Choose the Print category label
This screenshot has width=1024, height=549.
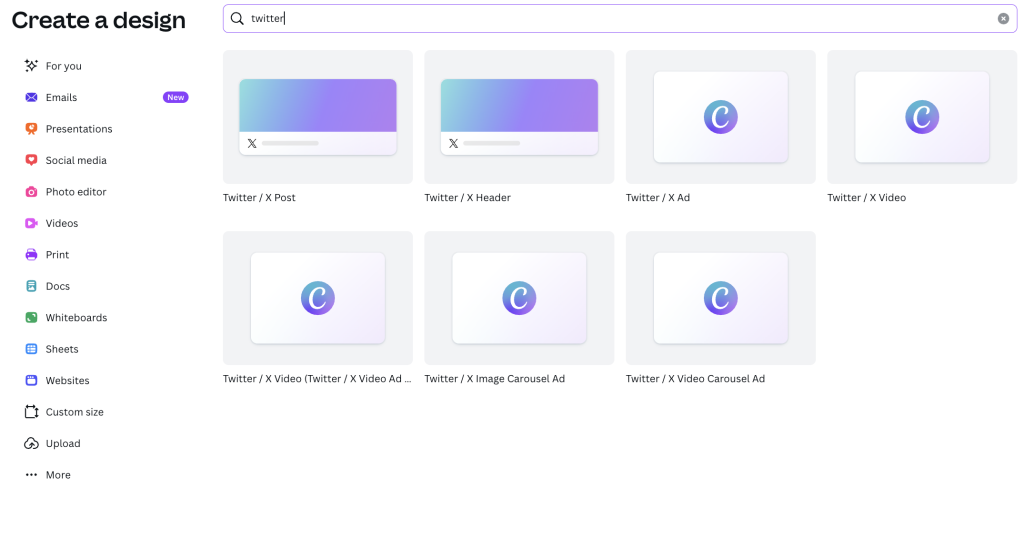pyautogui.click(x=57, y=255)
